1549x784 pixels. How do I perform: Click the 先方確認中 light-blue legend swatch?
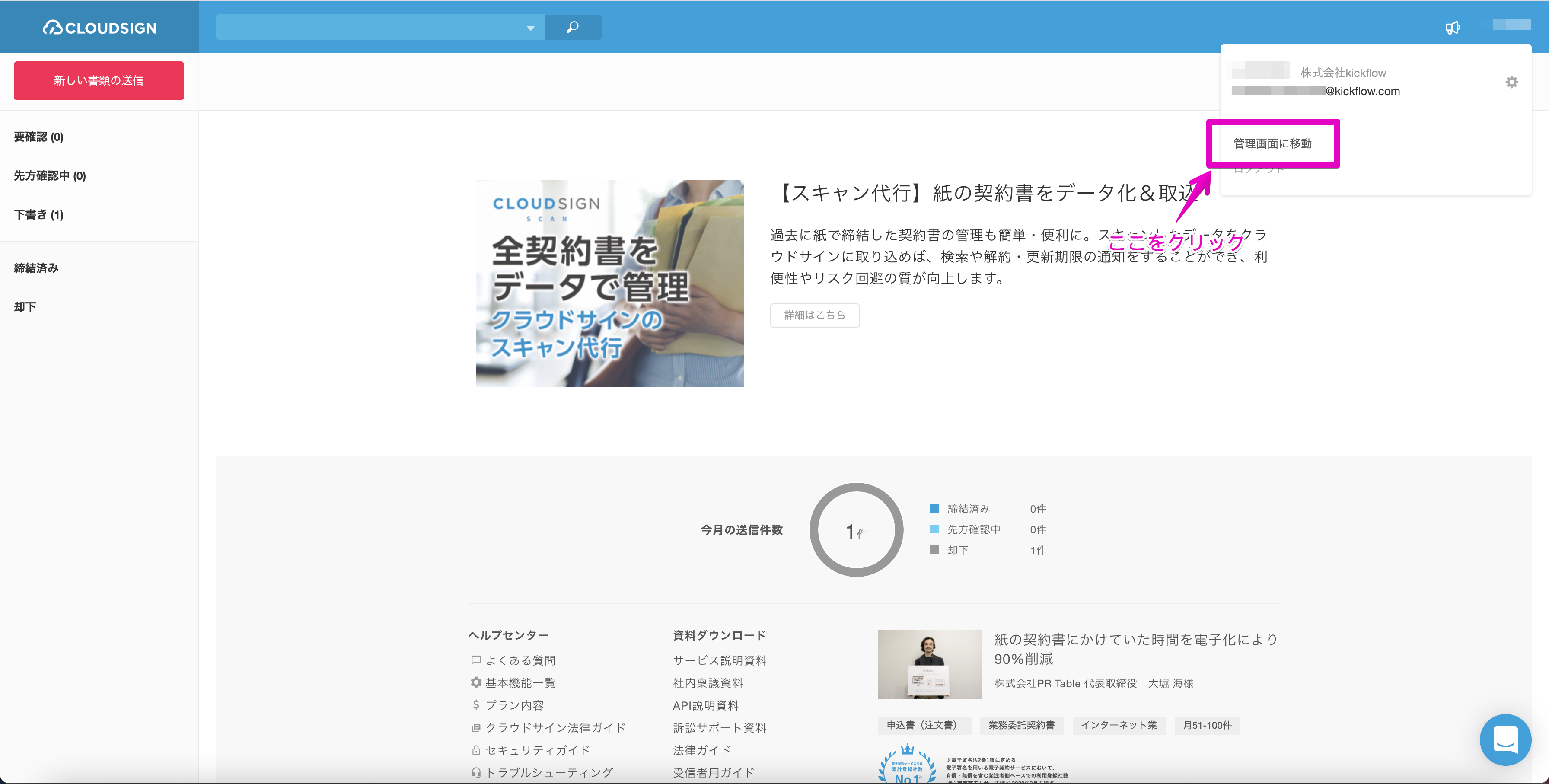point(934,529)
